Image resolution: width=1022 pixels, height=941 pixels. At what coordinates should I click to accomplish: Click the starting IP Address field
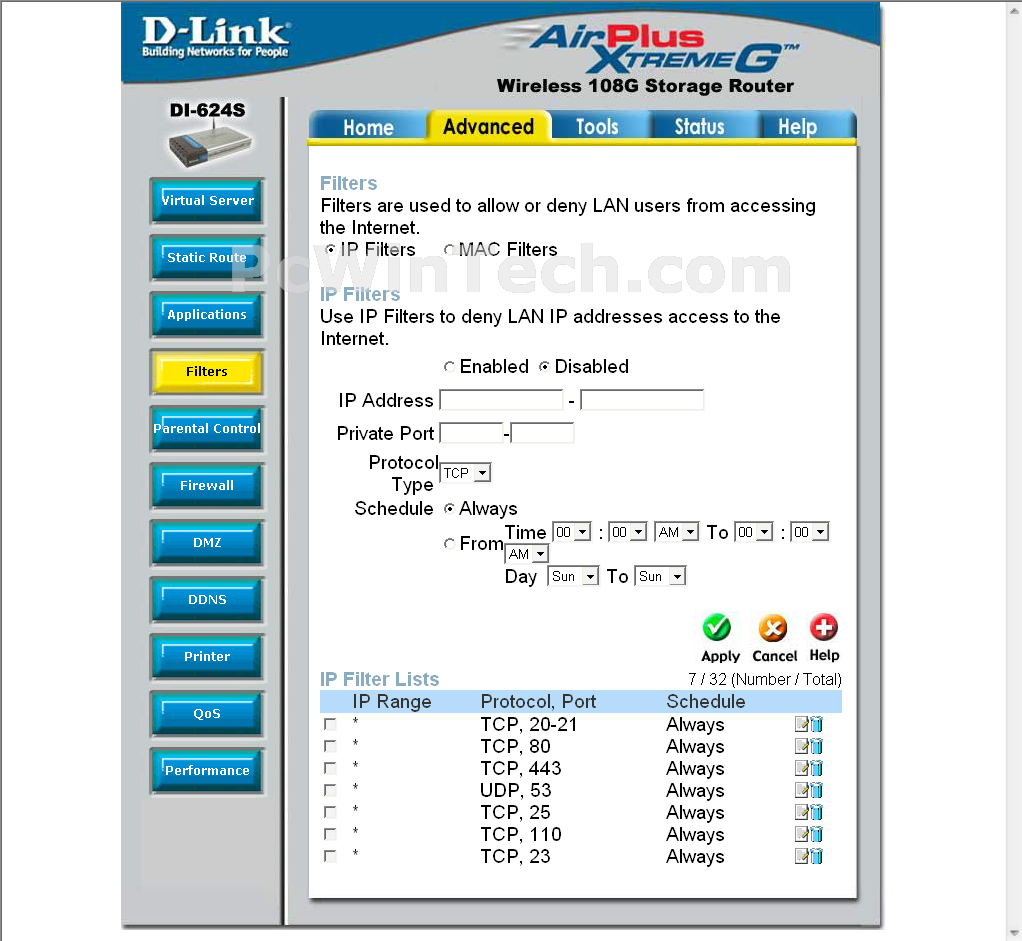click(x=501, y=400)
